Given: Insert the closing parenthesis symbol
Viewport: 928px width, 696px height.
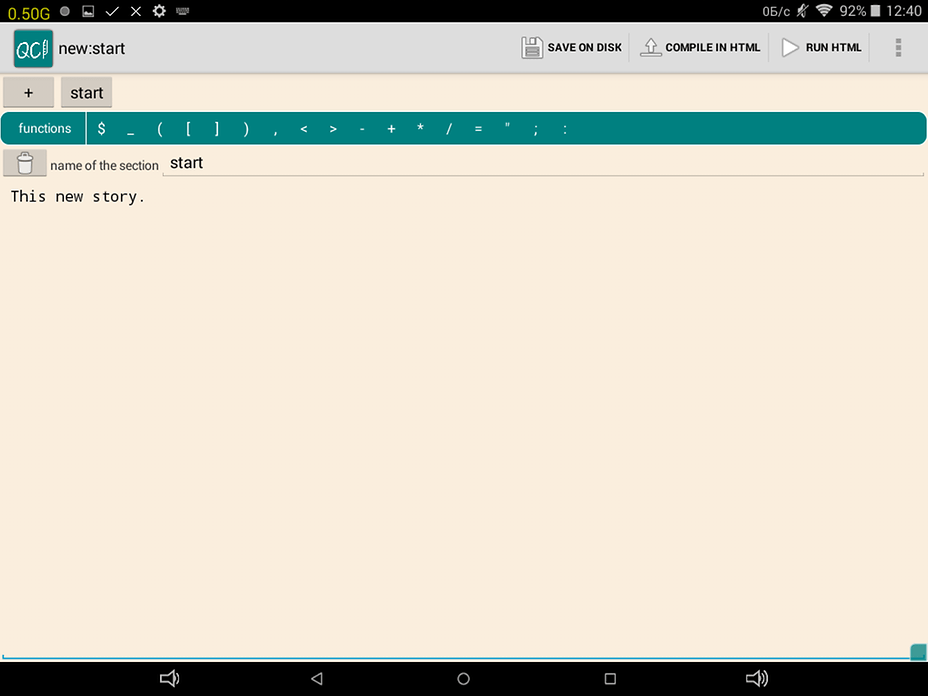Looking at the screenshot, I should pyautogui.click(x=246, y=128).
